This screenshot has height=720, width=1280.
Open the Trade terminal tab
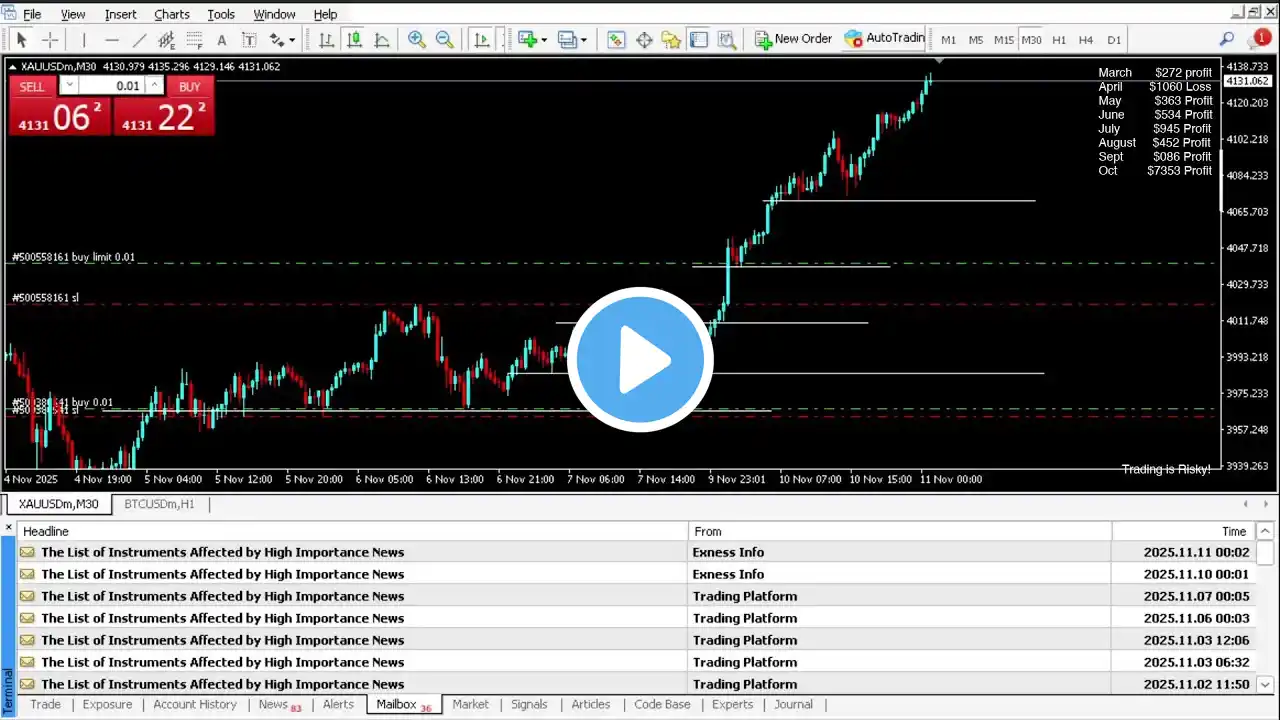tap(45, 704)
